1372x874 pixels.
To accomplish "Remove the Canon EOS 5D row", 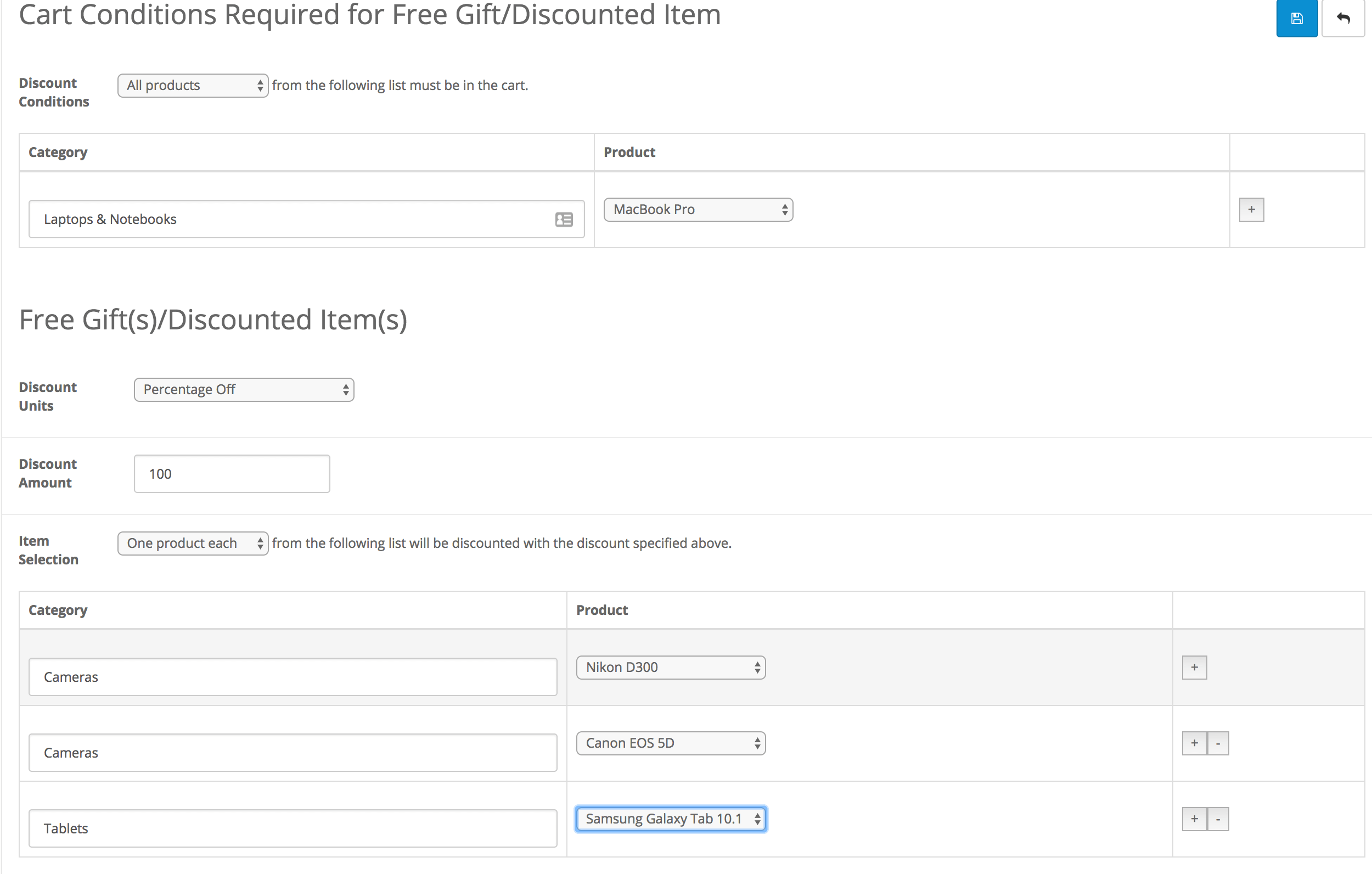I will (1218, 743).
